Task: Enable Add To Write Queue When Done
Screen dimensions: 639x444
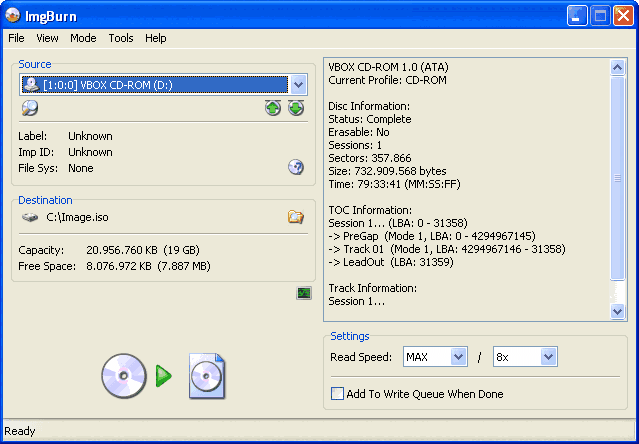Action: [337, 394]
